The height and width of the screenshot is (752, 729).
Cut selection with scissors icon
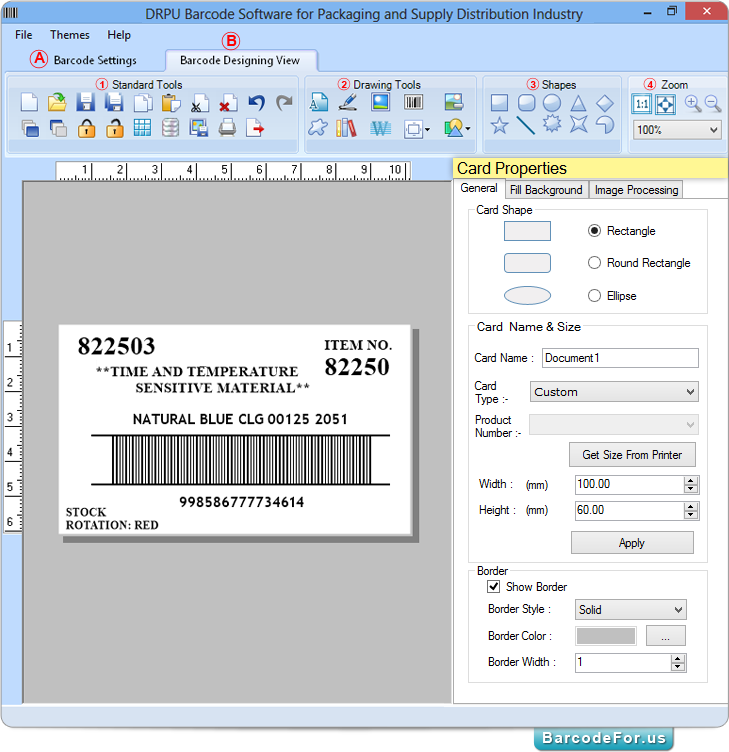[x=200, y=102]
